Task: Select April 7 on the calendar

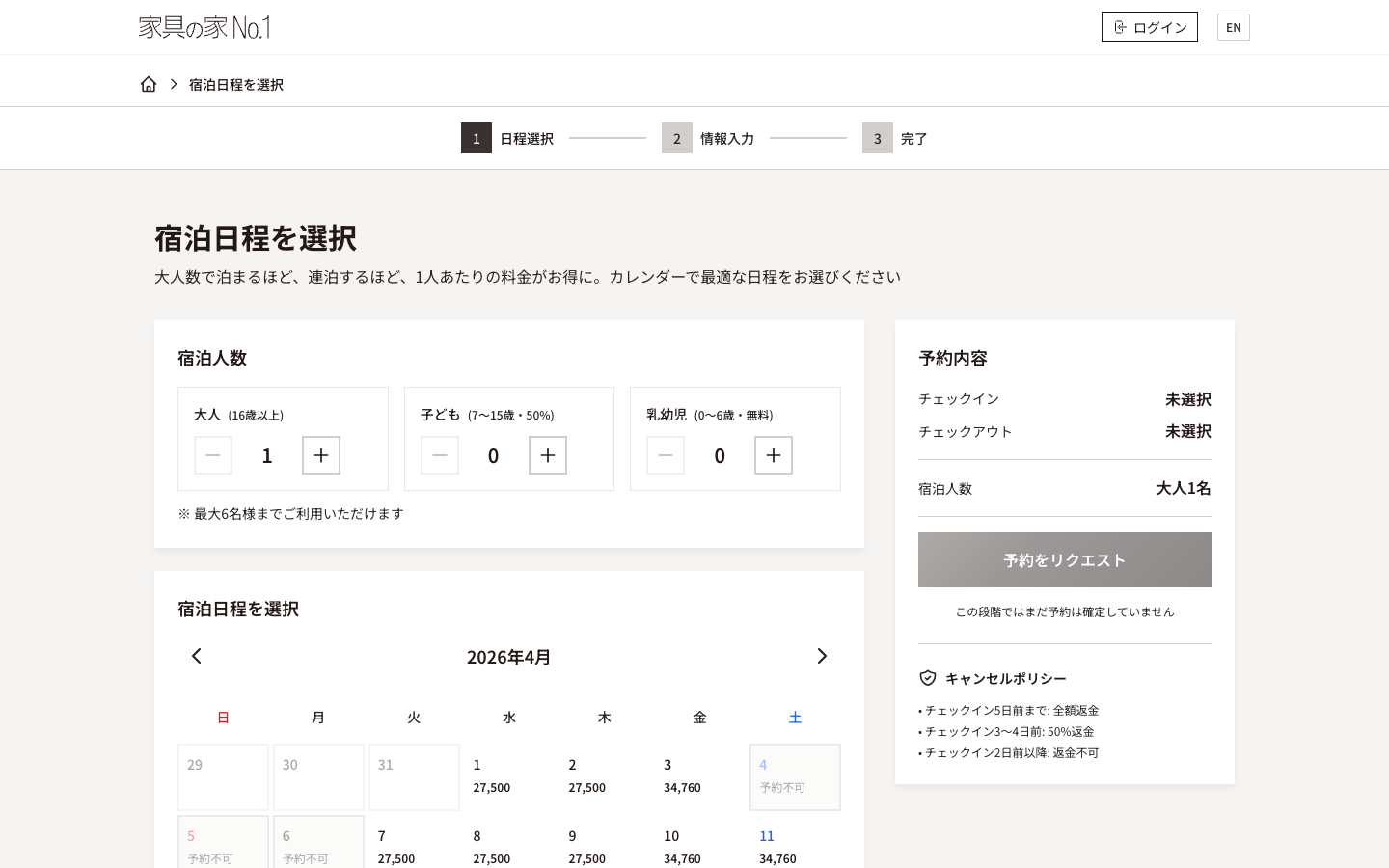Action: click(414, 842)
